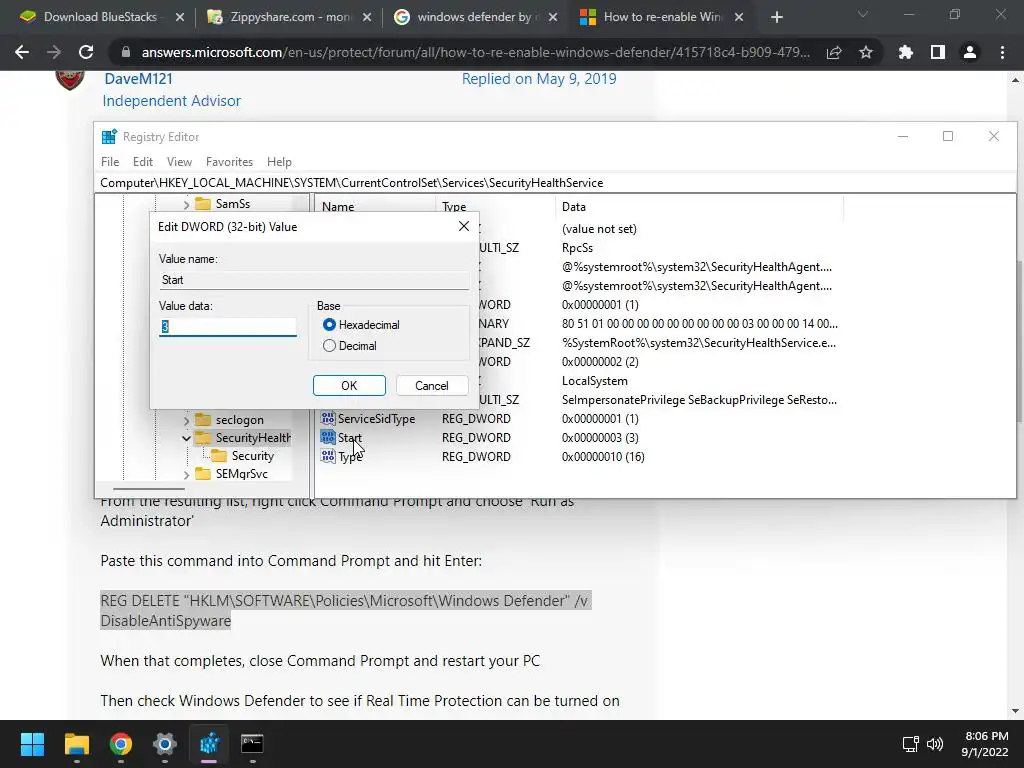Open the Windows Start button
The height and width of the screenshot is (768, 1024).
tap(32, 744)
